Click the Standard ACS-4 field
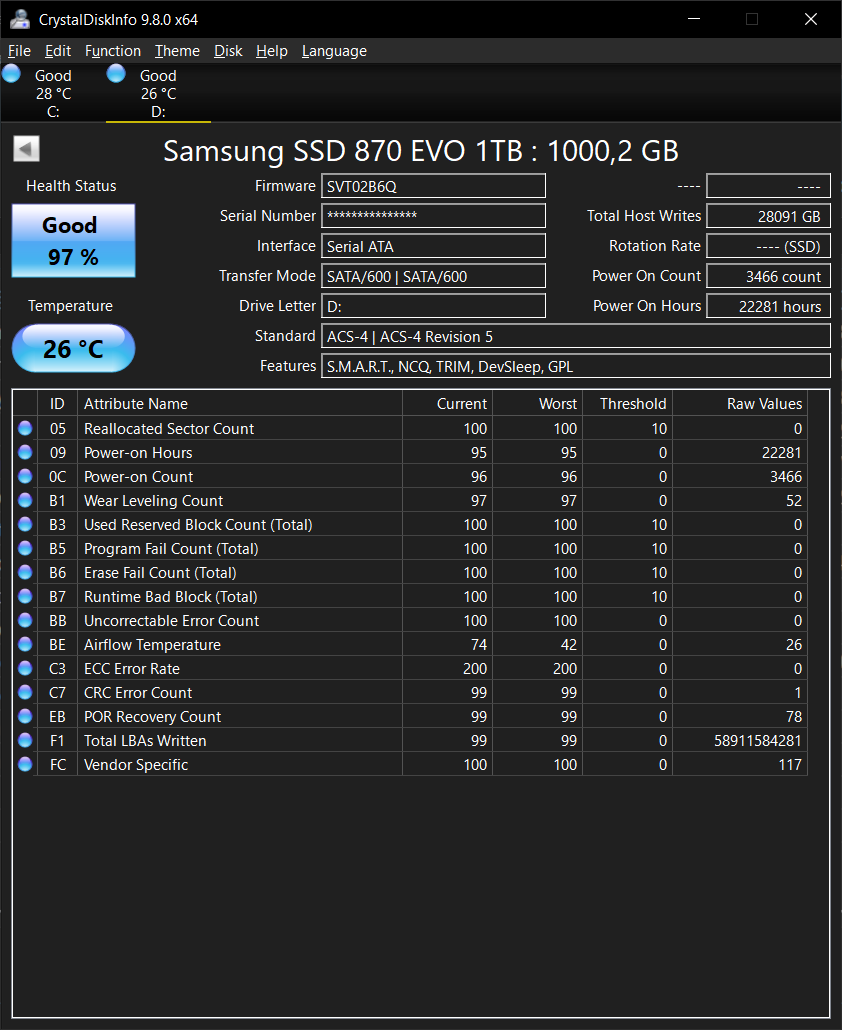The image size is (842, 1030). 576,336
